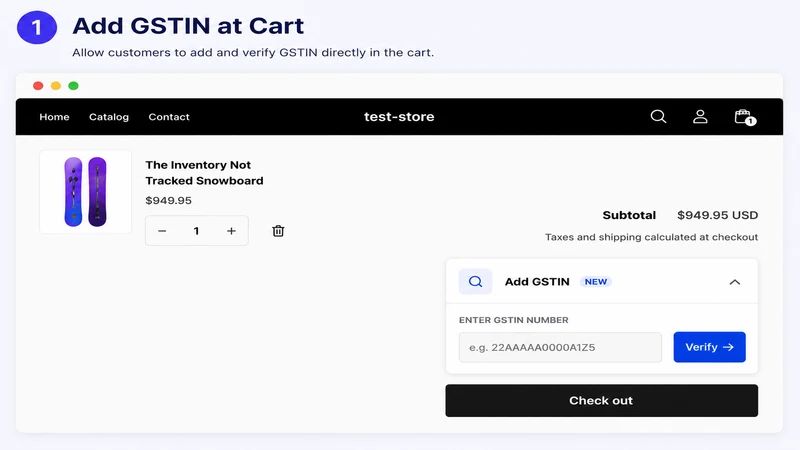
Task: Delete snowboard from cart with trash icon
Action: [278, 231]
